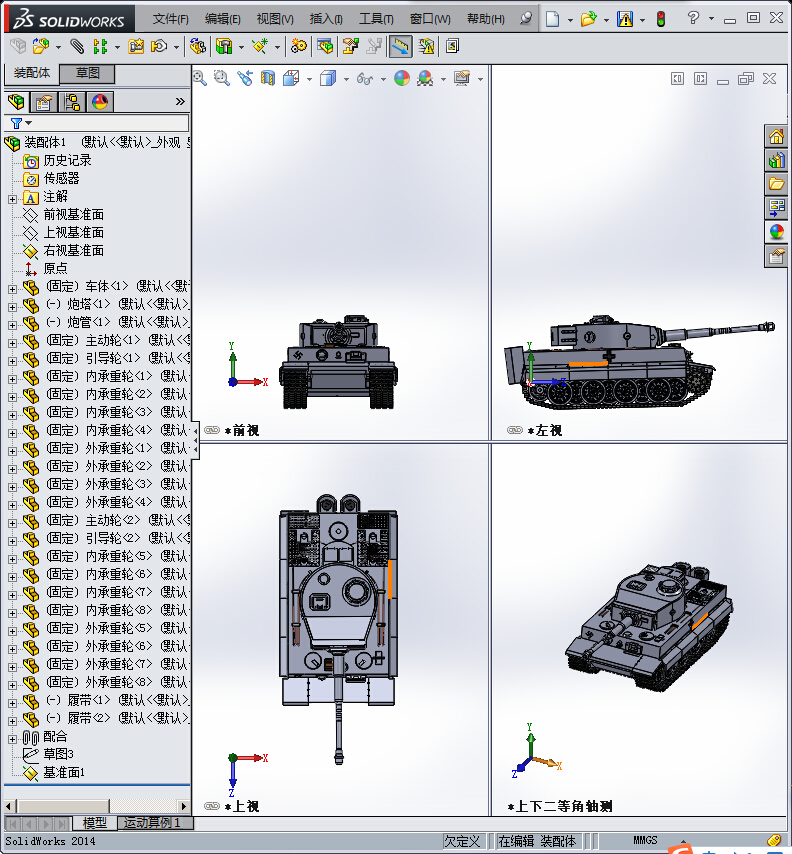The image size is (792, 854).
Task: Open the Insert Components dropdown arrow
Action: pyautogui.click(x=58, y=48)
